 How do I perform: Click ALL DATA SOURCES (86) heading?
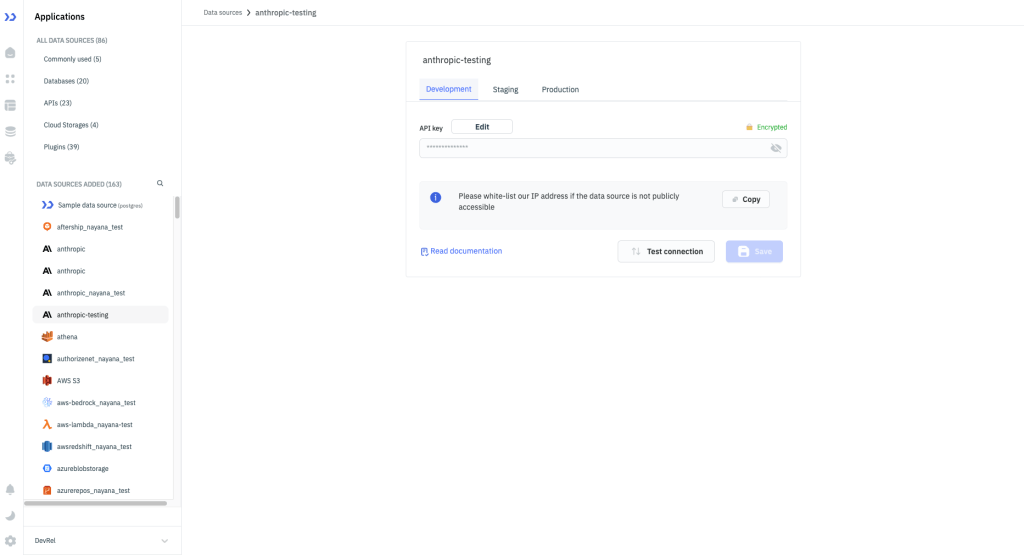coord(72,40)
